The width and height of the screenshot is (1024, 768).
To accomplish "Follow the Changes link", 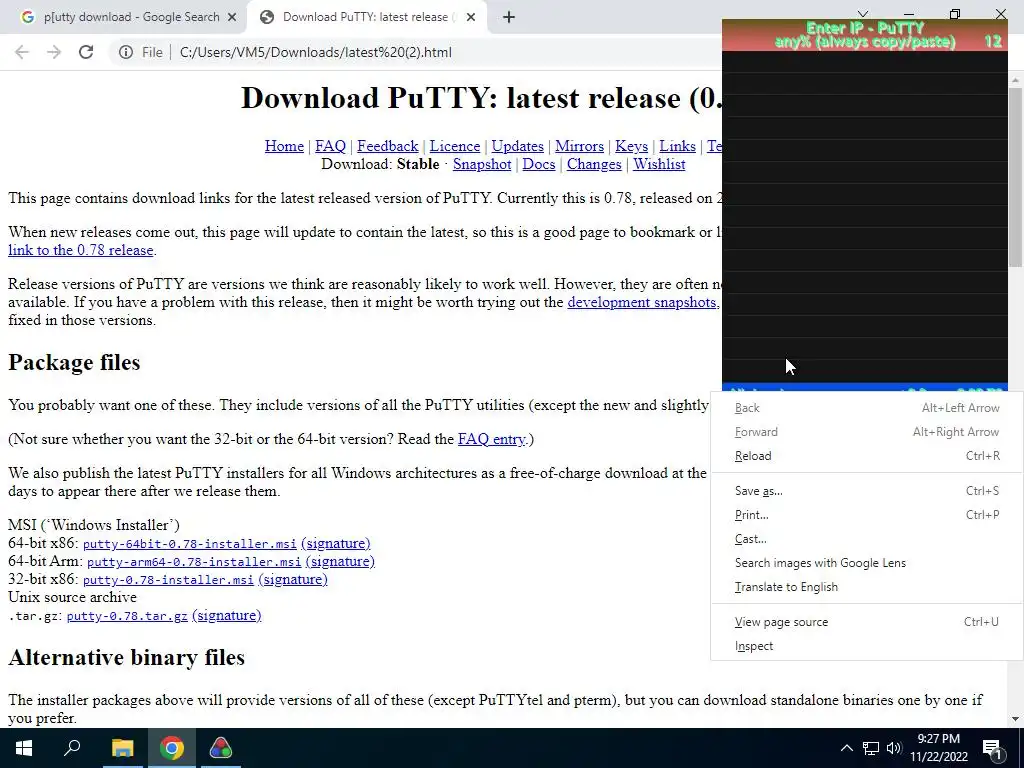I will [594, 165].
